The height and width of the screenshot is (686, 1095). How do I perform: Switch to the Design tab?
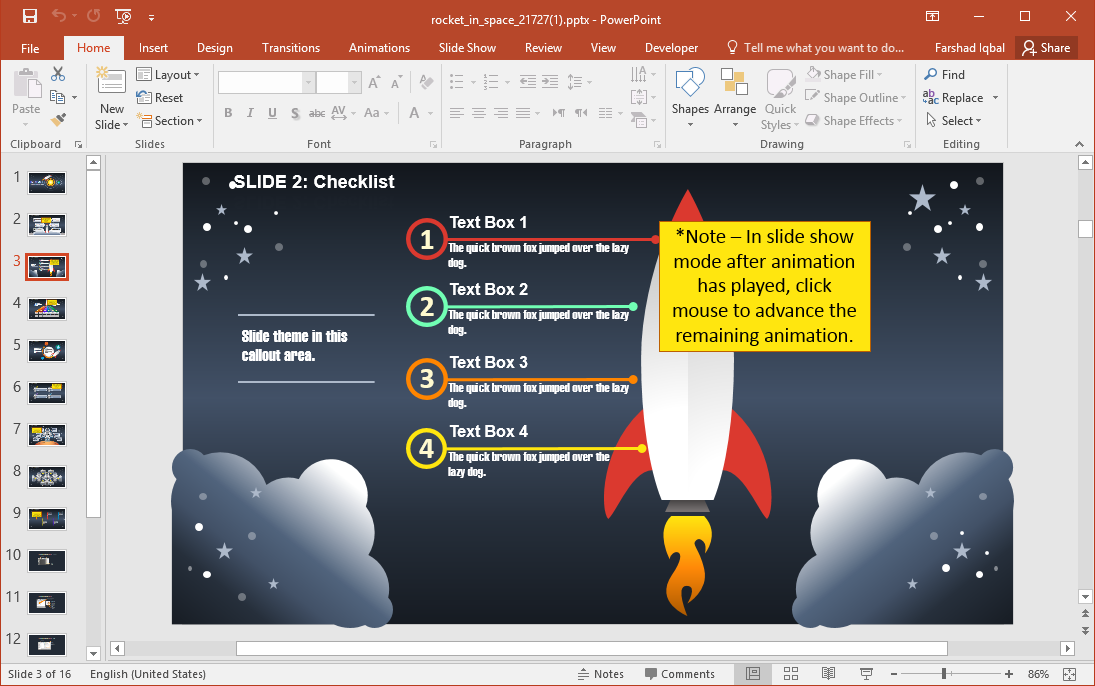point(214,48)
